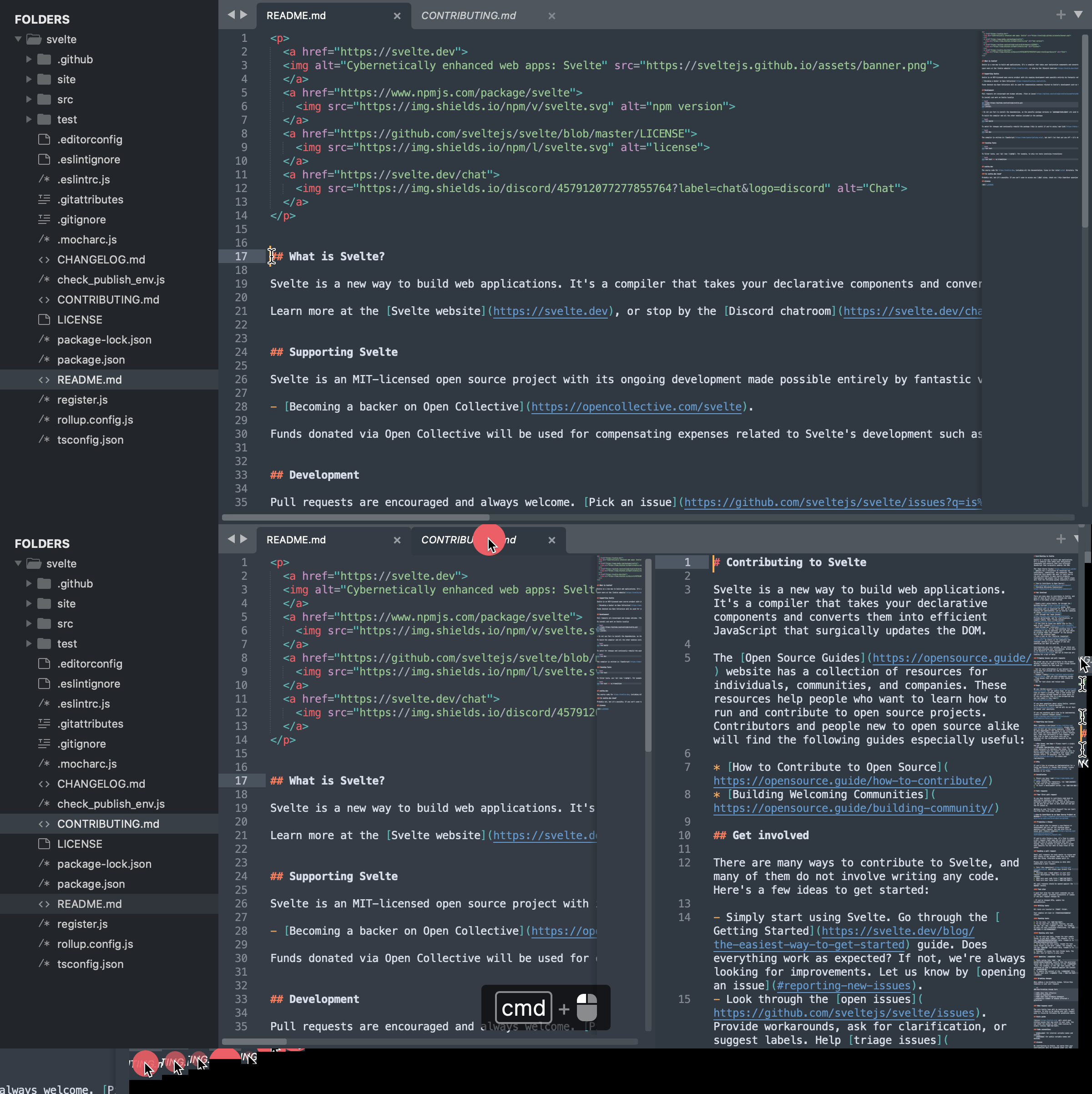Click the plus new-tab icon in the upper window
The height and width of the screenshot is (1094, 1092).
(x=1060, y=15)
